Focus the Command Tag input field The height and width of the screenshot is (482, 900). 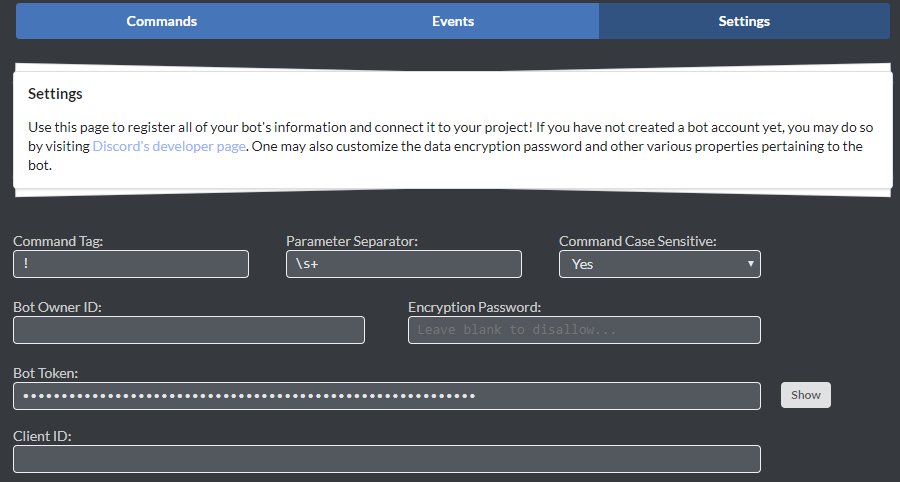[130, 264]
